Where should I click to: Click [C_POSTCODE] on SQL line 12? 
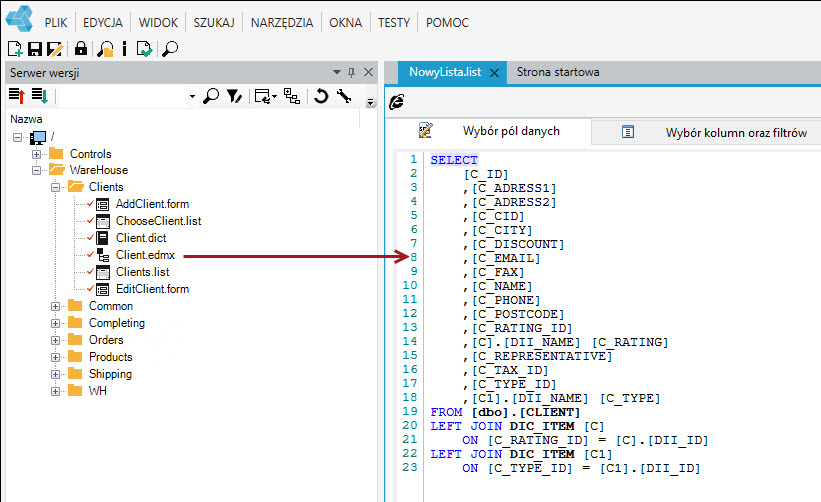[518, 315]
